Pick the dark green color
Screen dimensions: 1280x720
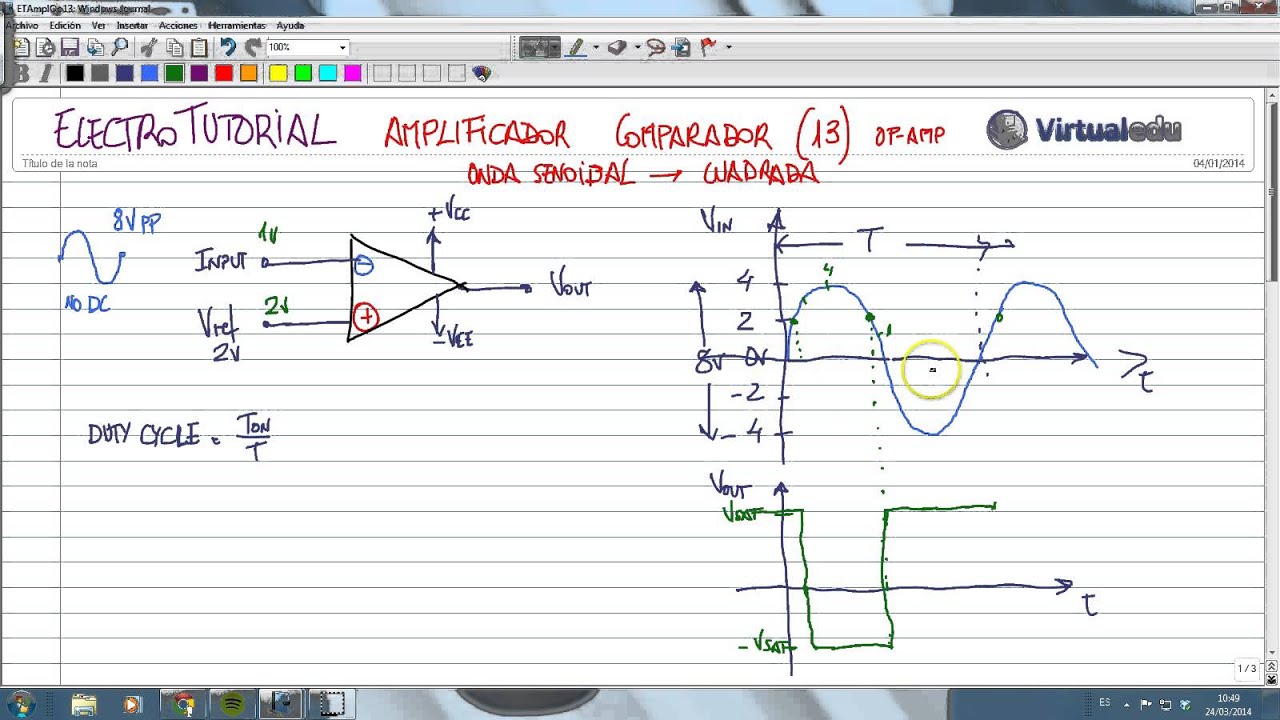(174, 73)
